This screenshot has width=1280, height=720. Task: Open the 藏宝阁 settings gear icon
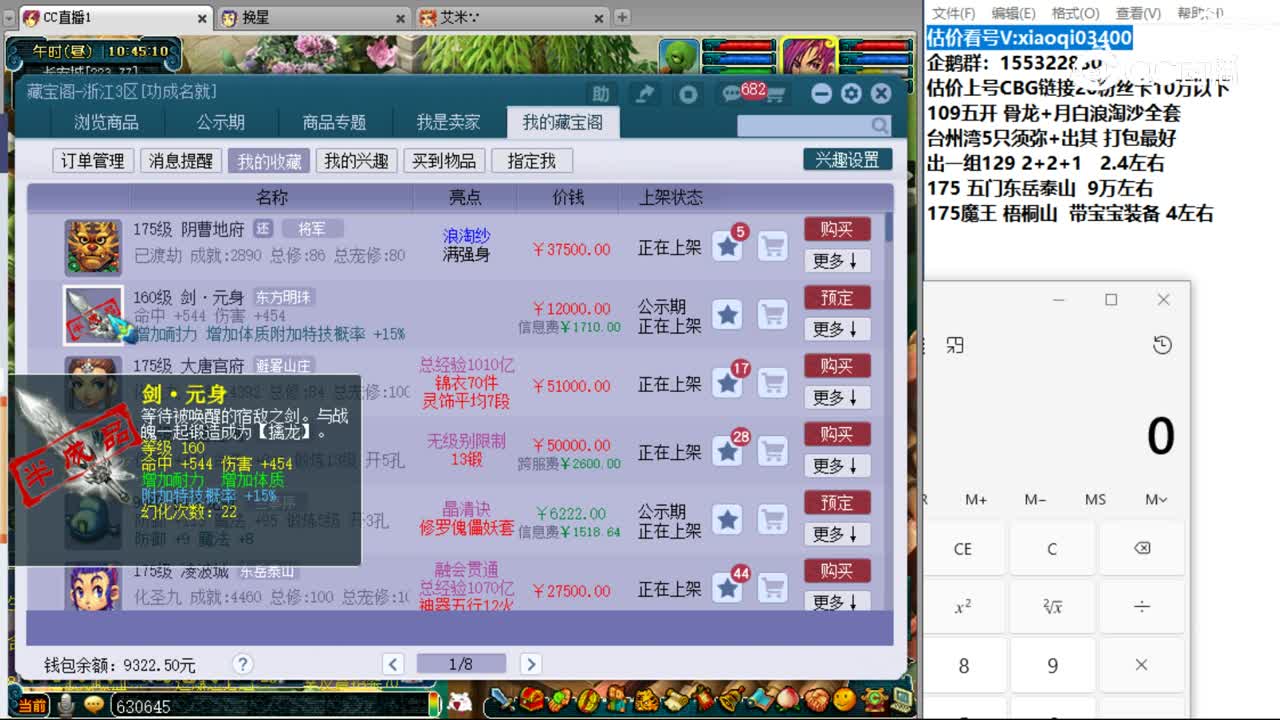851,92
